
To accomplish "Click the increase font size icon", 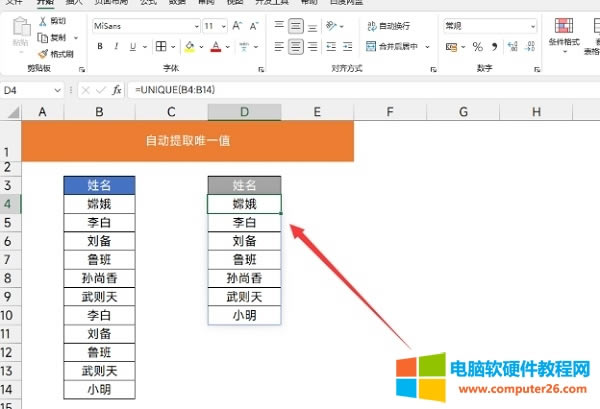I will point(236,26).
